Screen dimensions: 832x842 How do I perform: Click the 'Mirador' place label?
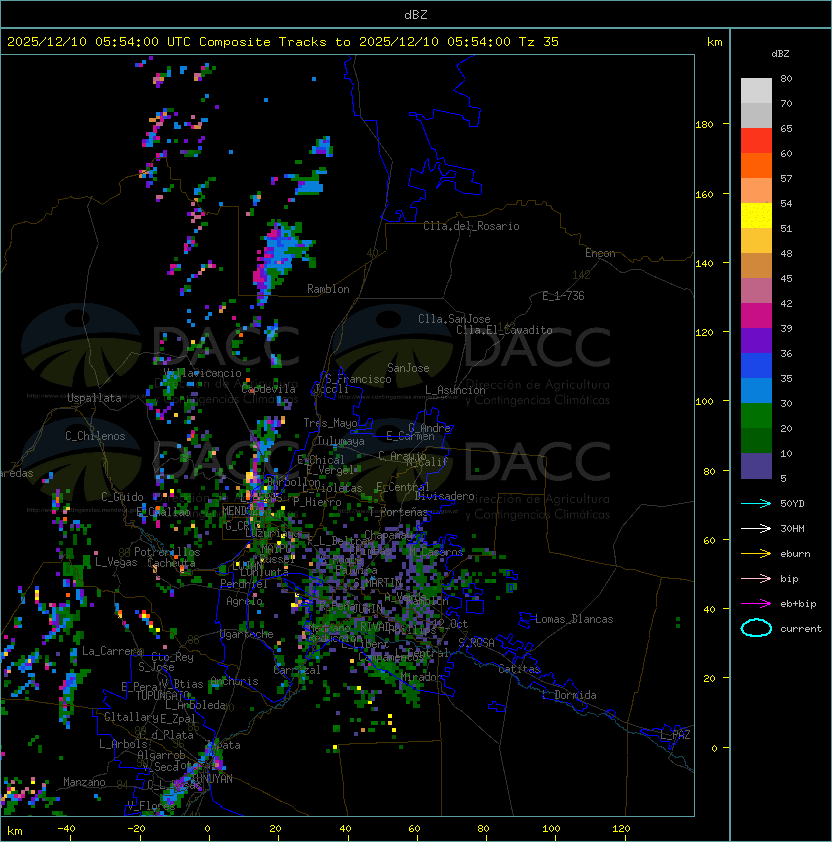(422, 677)
